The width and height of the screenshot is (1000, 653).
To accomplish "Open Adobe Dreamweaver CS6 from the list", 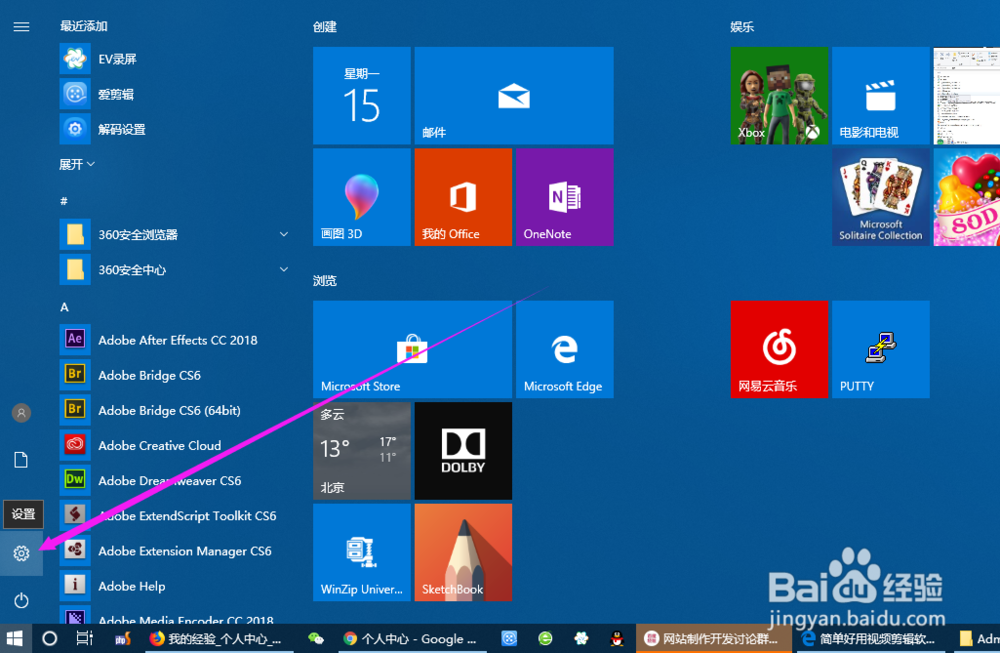I will (x=170, y=480).
